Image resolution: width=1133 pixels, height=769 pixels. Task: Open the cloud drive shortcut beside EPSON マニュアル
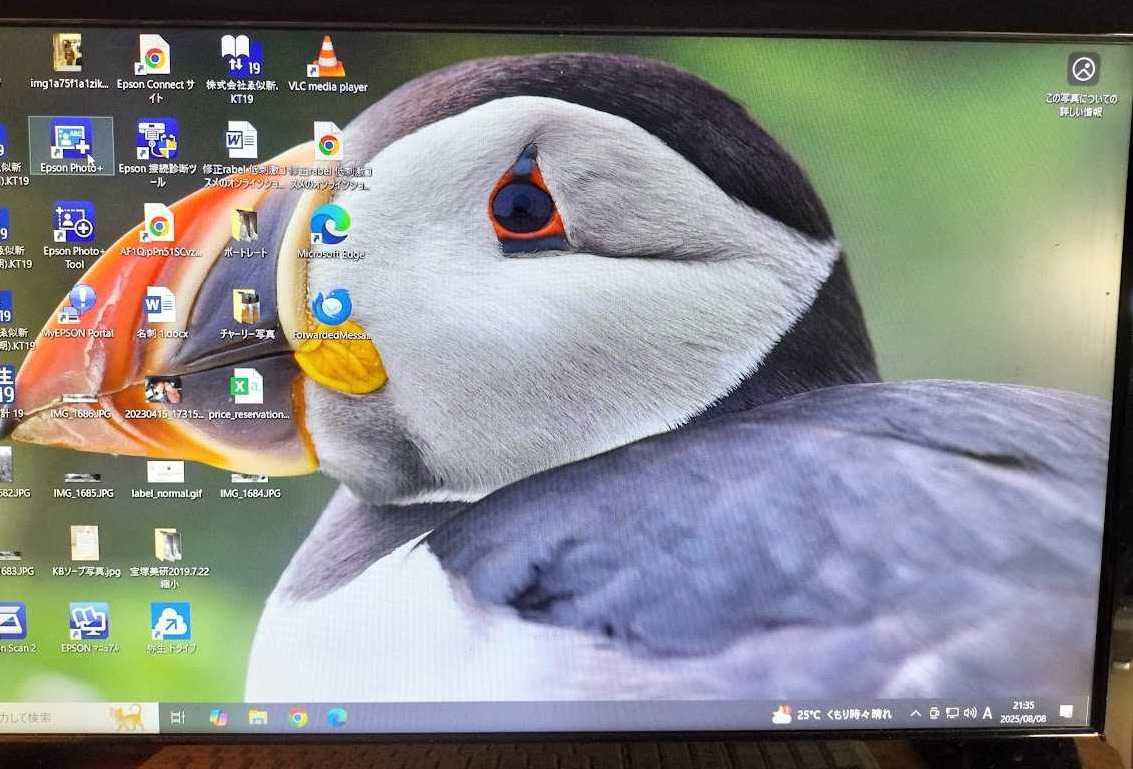[171, 622]
